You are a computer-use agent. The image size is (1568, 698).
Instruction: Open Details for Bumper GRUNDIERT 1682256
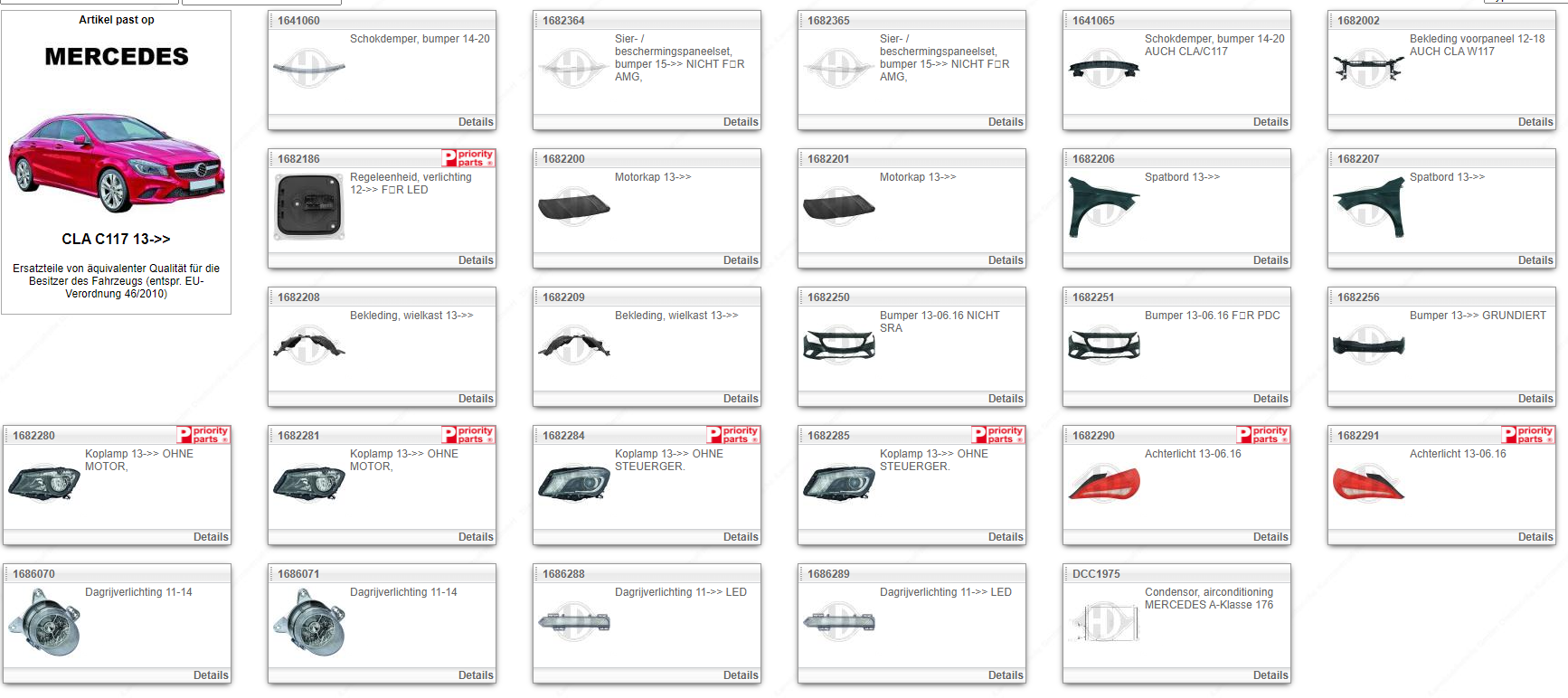(1535, 399)
